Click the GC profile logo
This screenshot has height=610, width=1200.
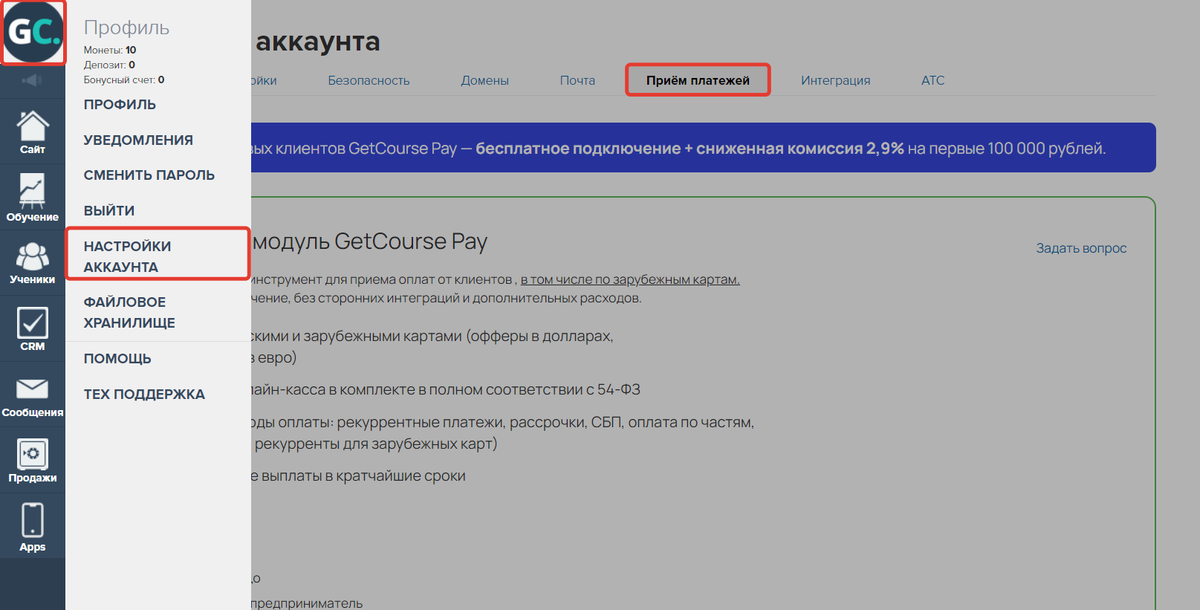pyautogui.click(x=33, y=33)
